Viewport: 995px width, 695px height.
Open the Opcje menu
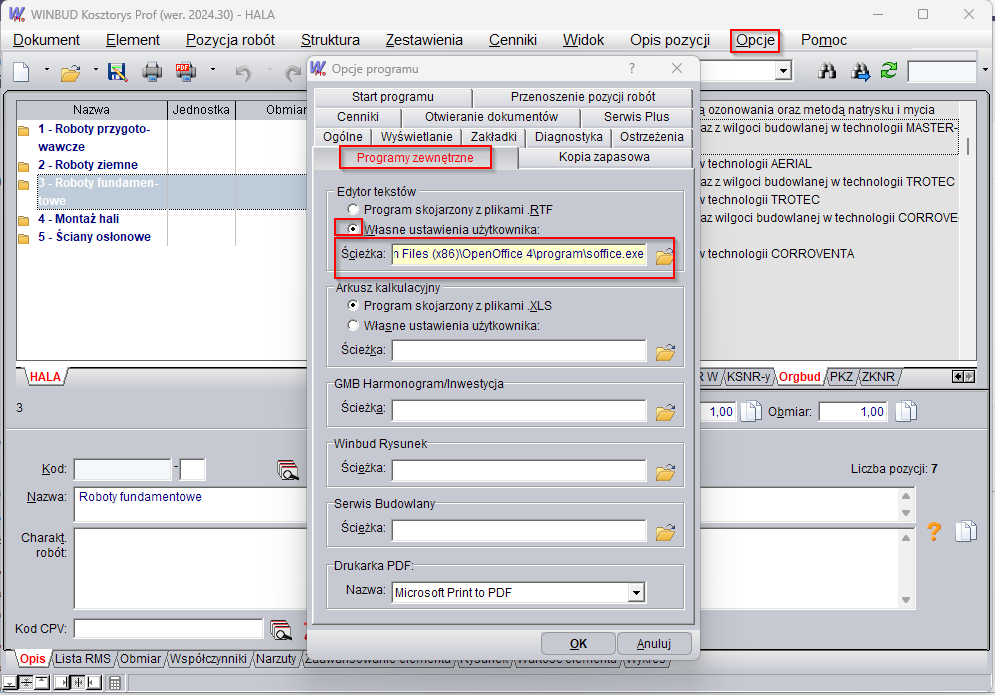coord(755,40)
